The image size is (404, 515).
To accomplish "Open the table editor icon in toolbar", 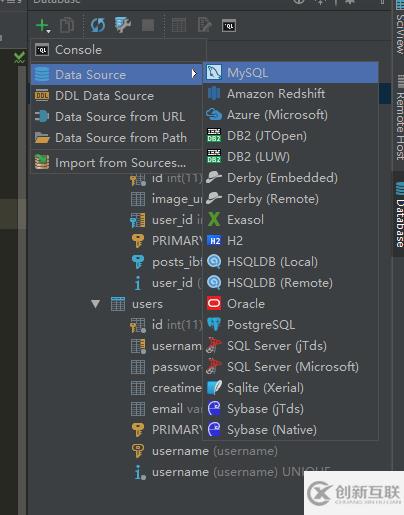I will (x=179, y=25).
